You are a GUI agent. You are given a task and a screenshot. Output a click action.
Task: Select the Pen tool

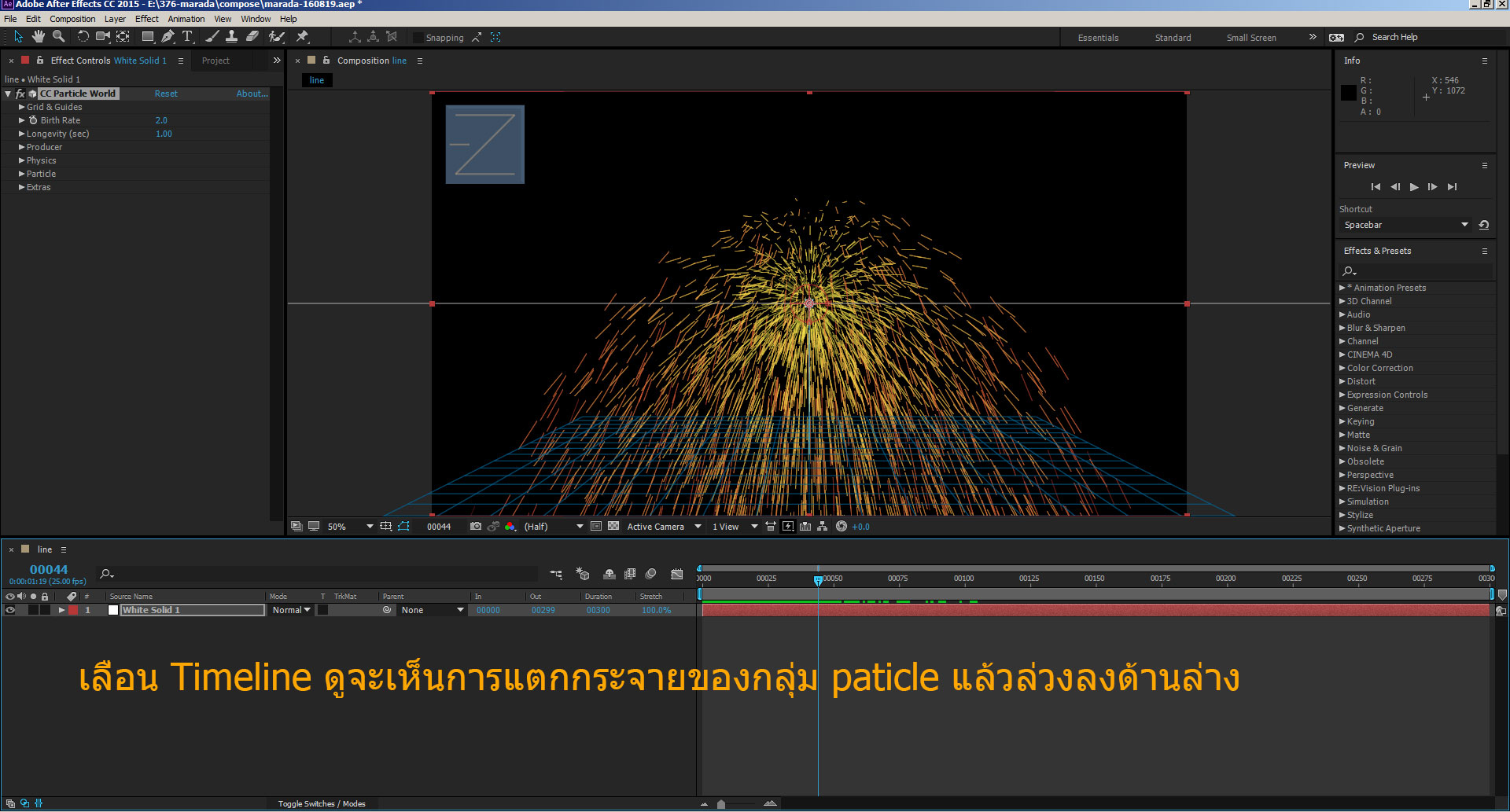pos(168,37)
